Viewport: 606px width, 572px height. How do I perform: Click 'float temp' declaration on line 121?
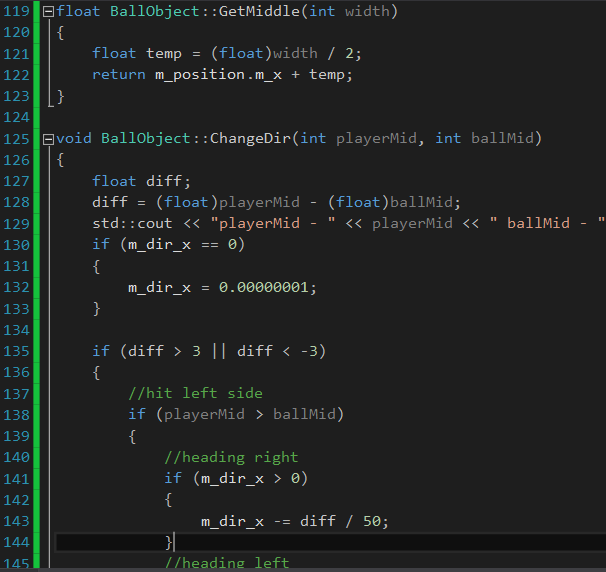coord(136,54)
